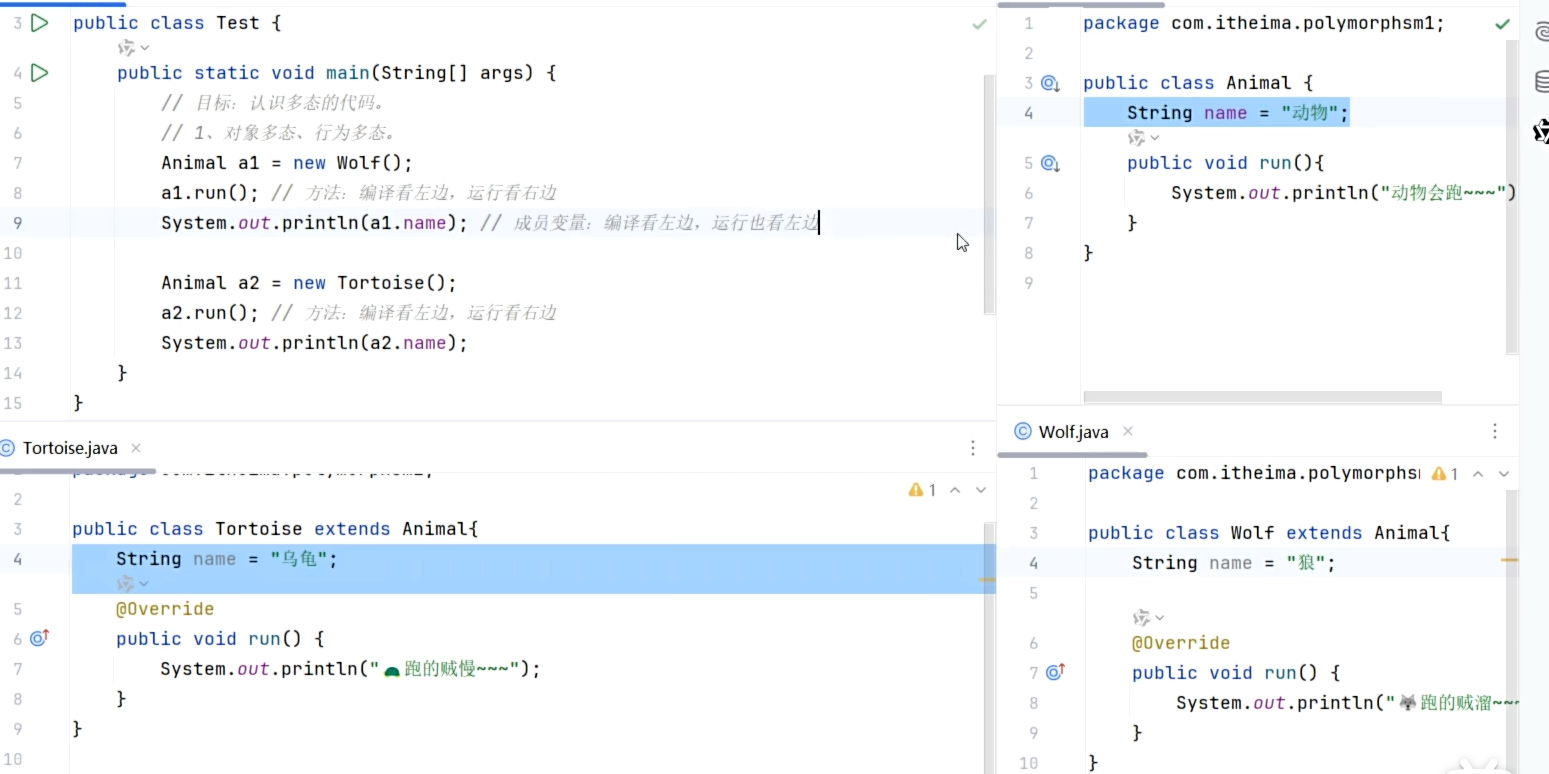This screenshot has width=1549, height=774.
Task: Go to overridden method from Tortoise run() gutter
Action: click(x=39, y=638)
